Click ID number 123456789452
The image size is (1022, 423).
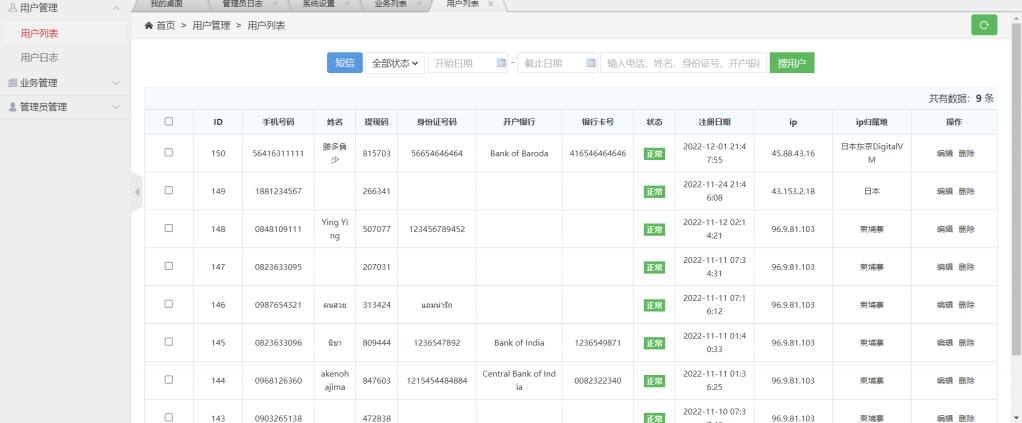click(x=437, y=229)
